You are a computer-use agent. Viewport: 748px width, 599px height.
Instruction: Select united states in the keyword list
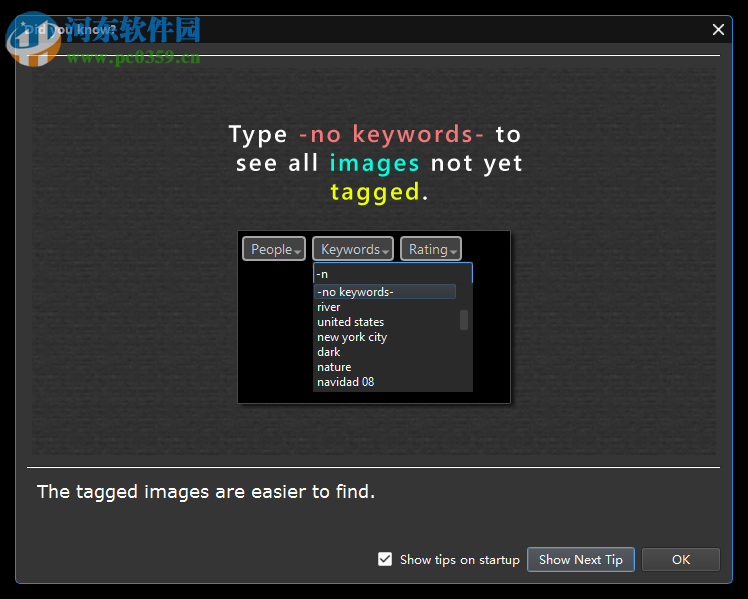pyautogui.click(x=350, y=322)
